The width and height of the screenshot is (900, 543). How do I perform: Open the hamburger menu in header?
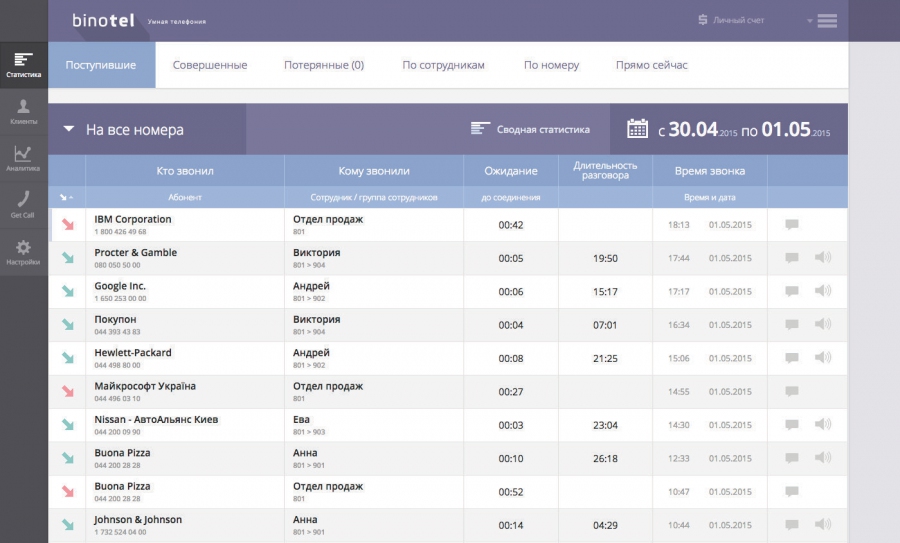point(827,21)
